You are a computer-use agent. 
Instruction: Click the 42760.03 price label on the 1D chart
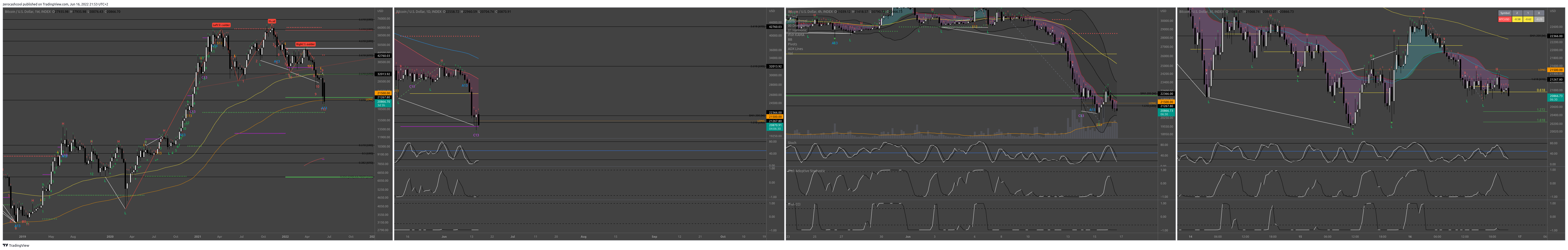(775, 27)
